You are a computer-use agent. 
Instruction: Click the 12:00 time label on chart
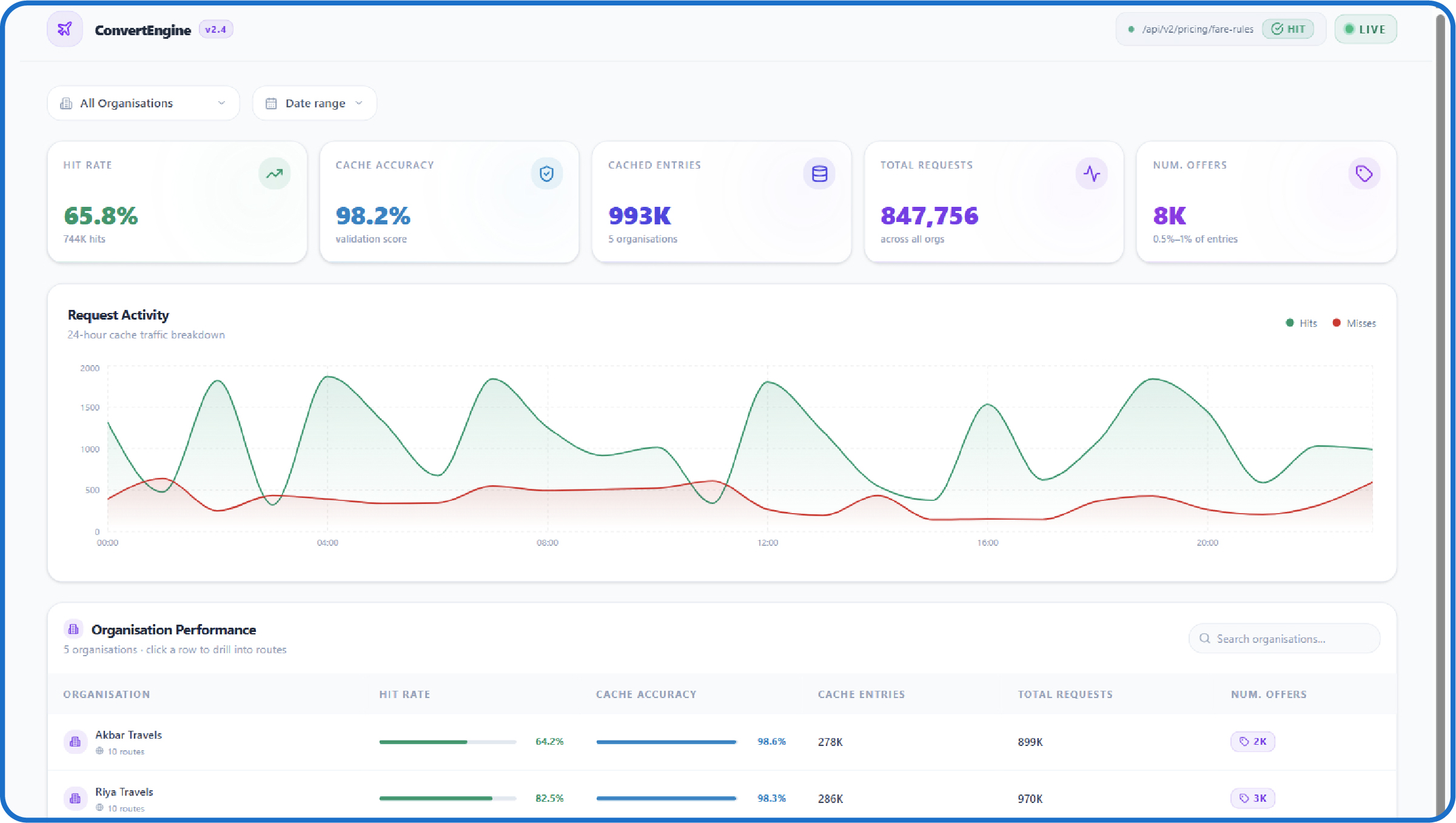tap(768, 543)
